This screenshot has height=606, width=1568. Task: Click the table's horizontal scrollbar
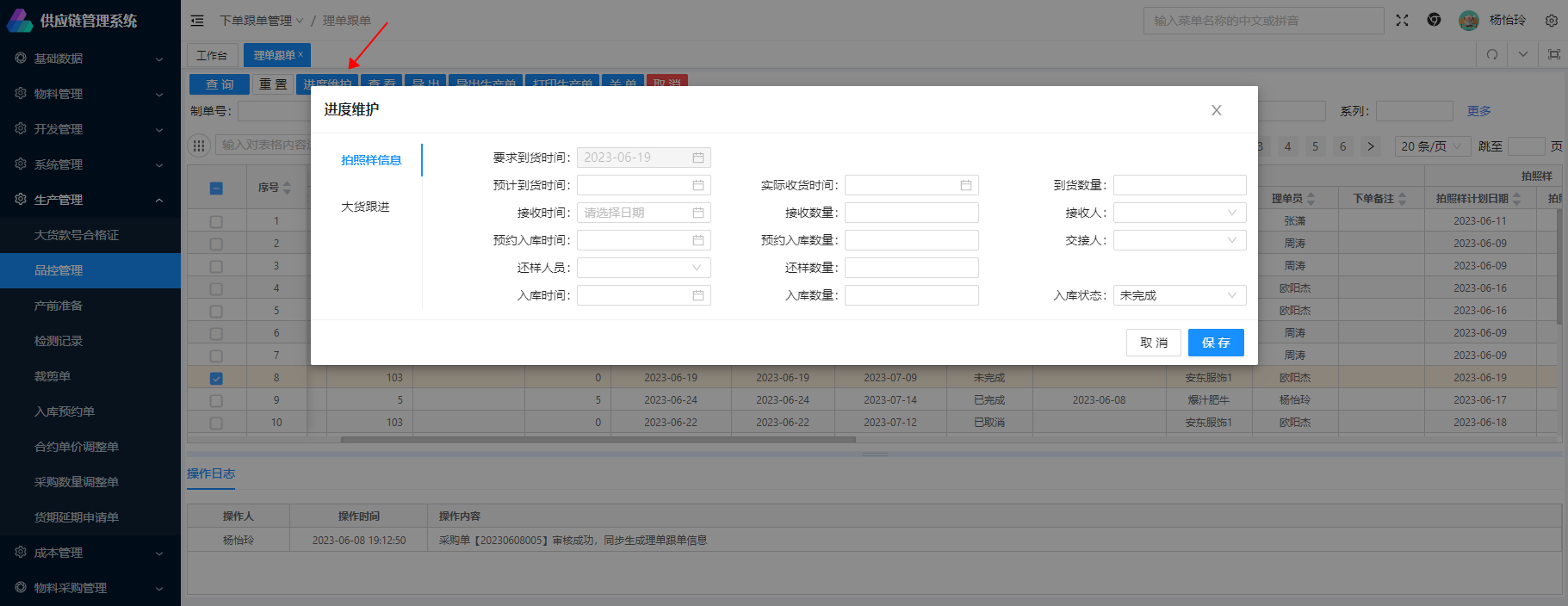click(598, 440)
